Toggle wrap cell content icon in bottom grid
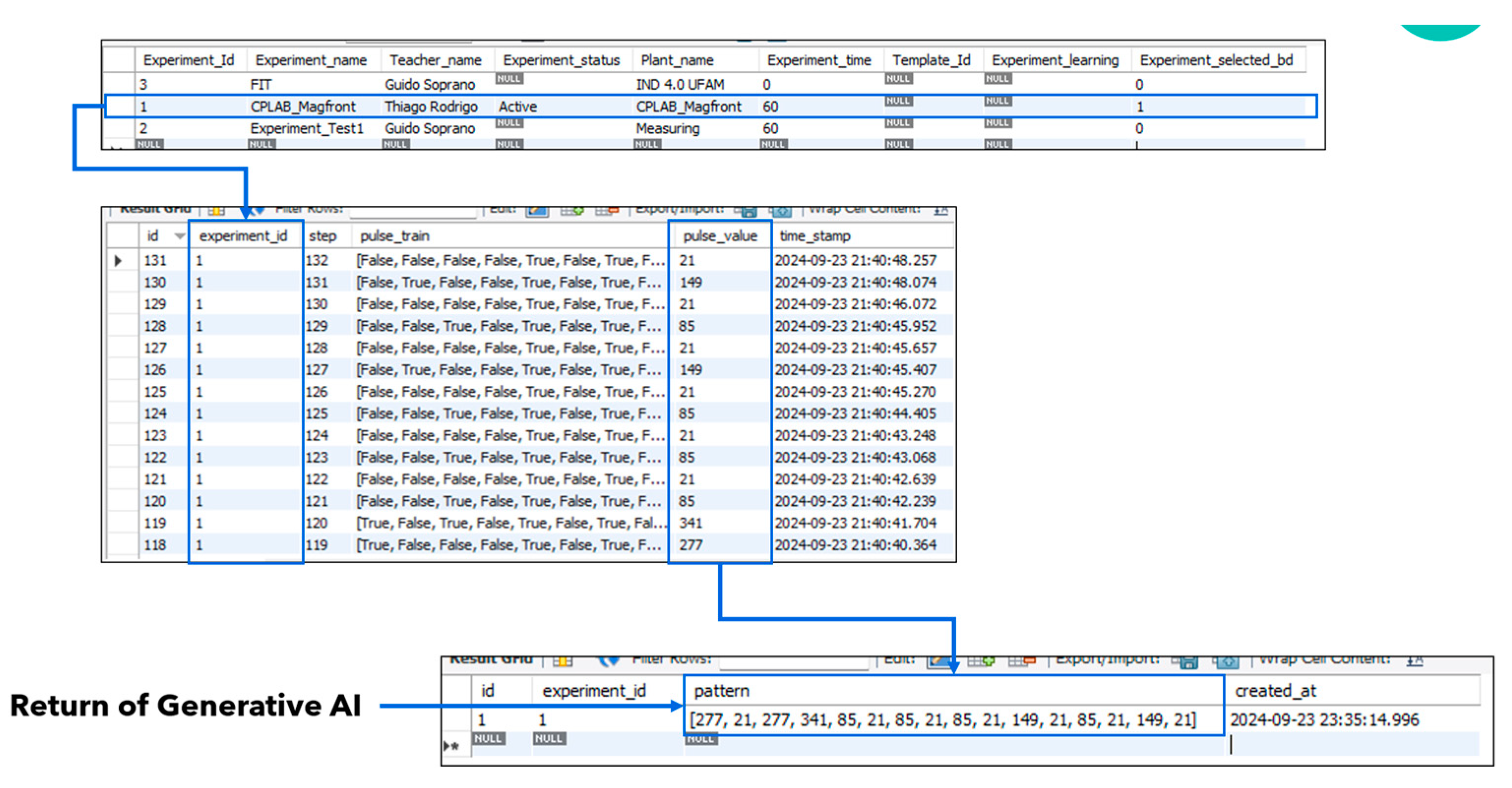 coord(1415,661)
